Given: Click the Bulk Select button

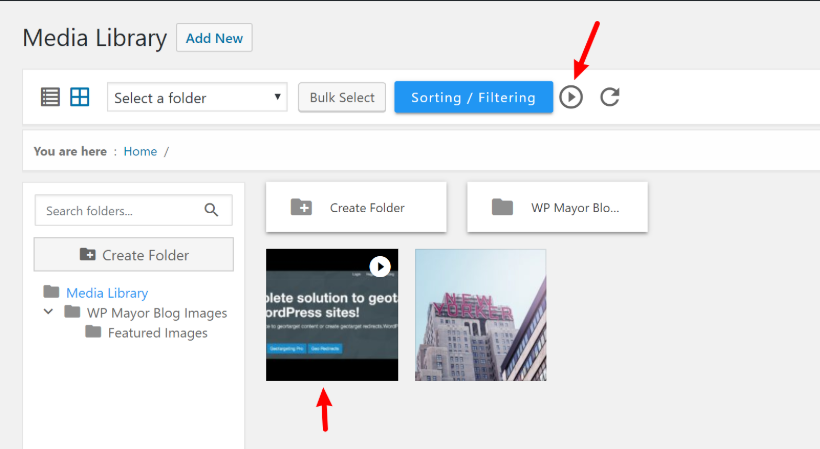Looking at the screenshot, I should point(342,97).
